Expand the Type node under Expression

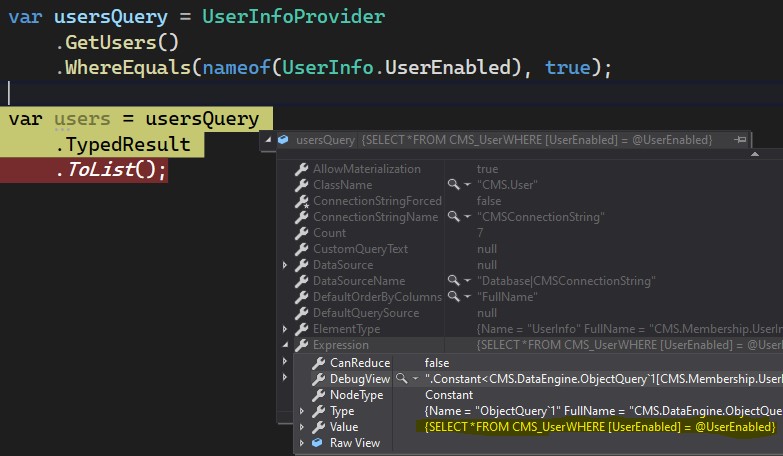pos(302,411)
